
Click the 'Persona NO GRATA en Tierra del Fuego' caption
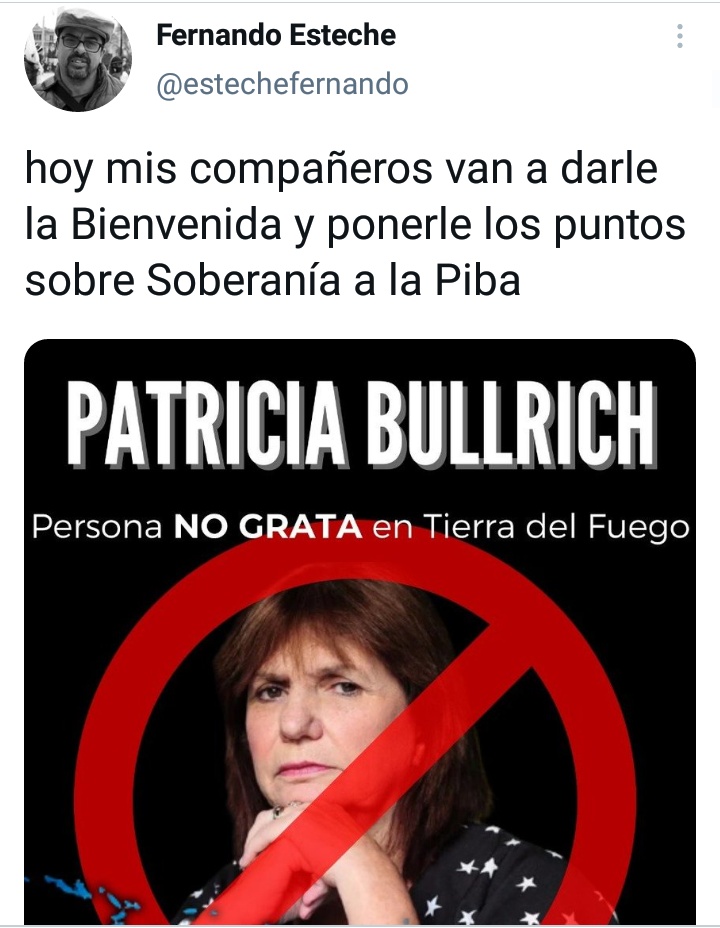pyautogui.click(x=360, y=526)
